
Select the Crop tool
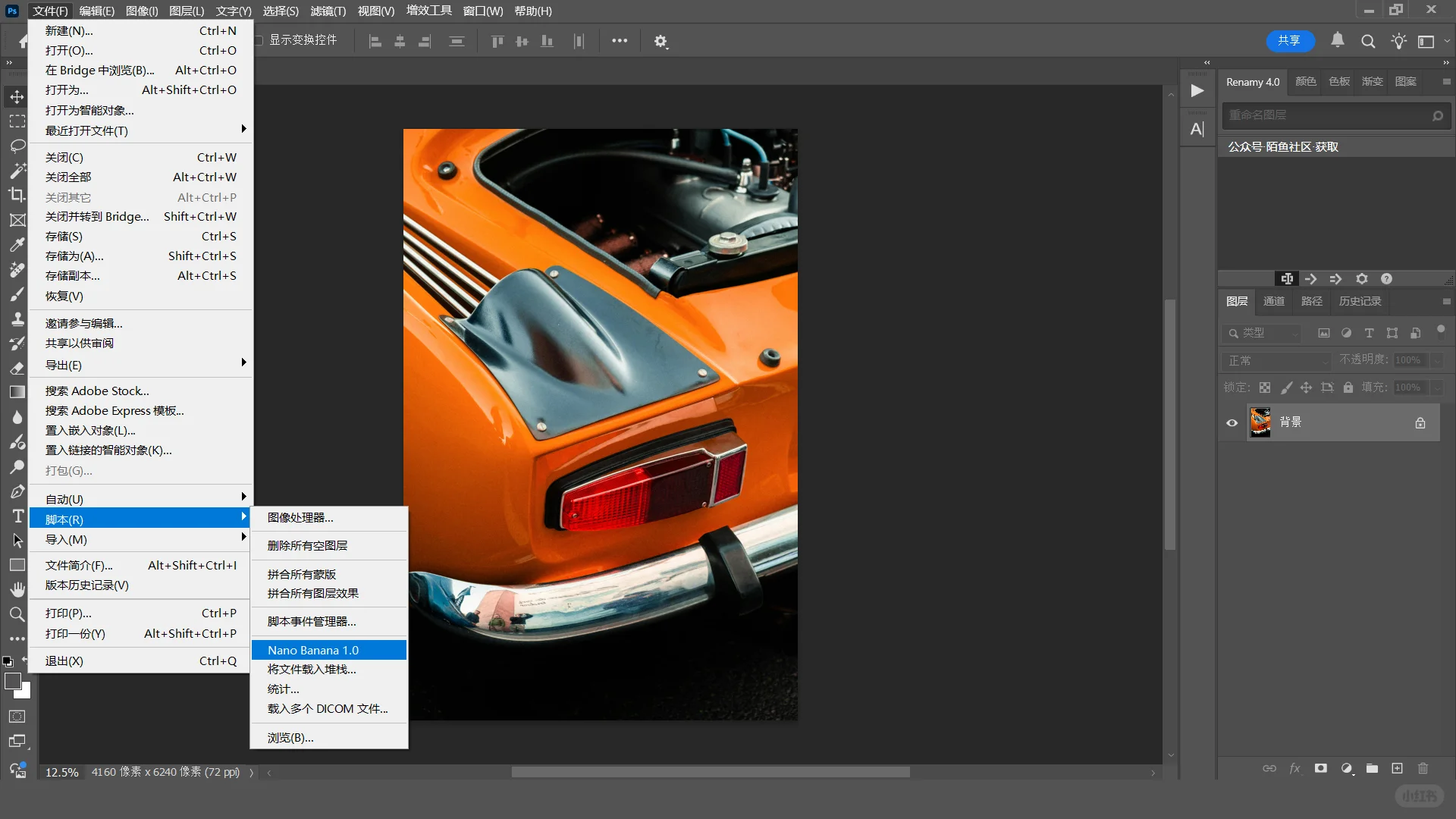click(x=17, y=195)
